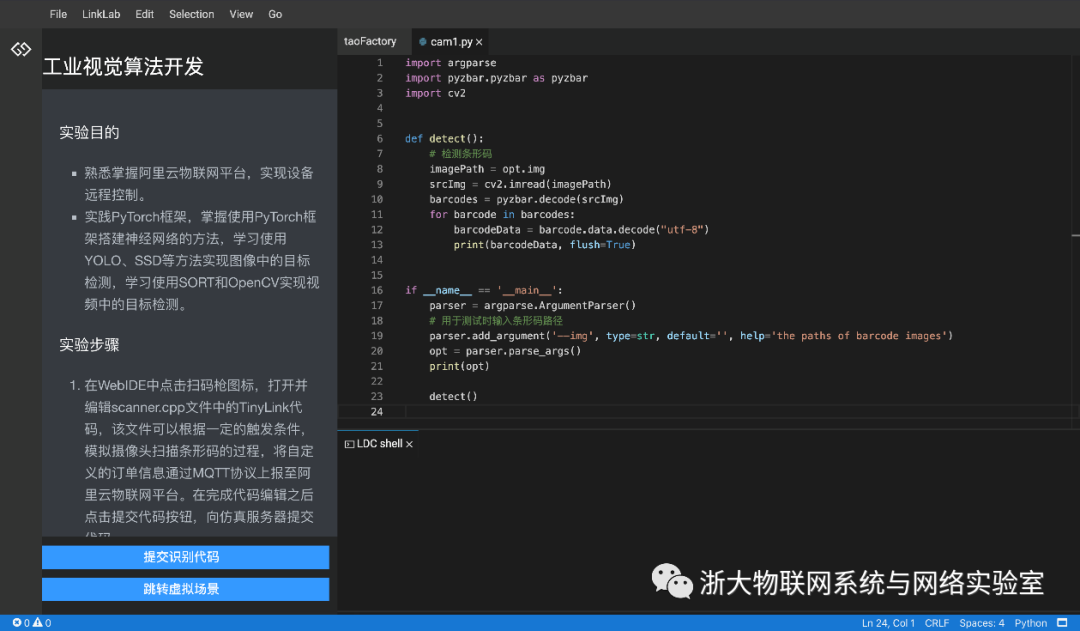The width and height of the screenshot is (1080, 631).
Task: Click the 'print(barcodeData, flush=True)' line
Action: pyautogui.click(x=544, y=245)
